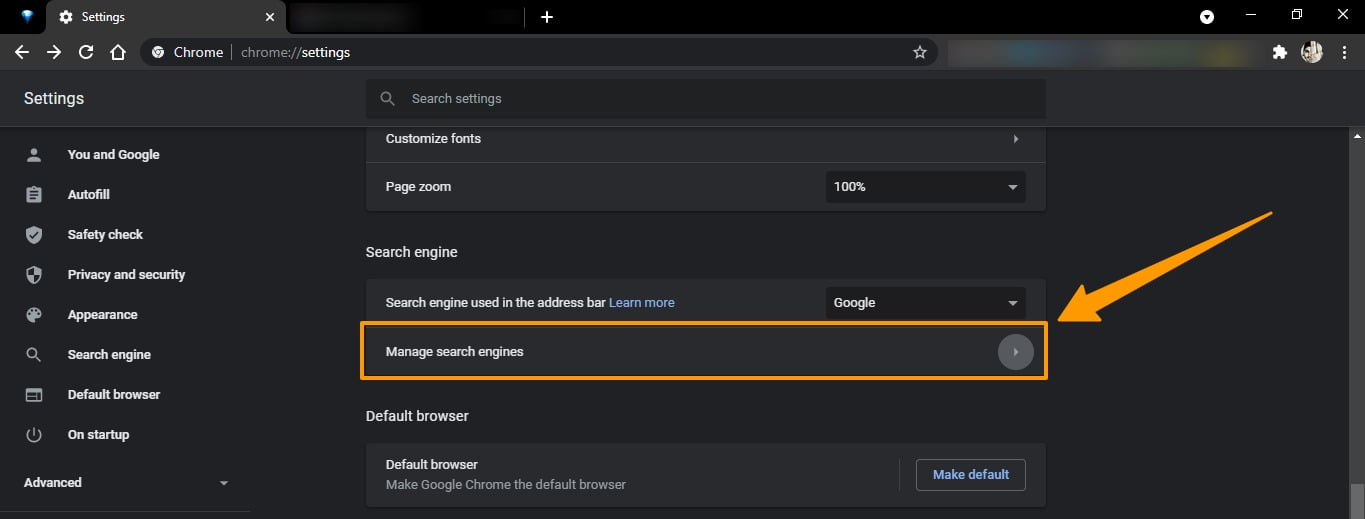Click the page vertical scrollbar thumb
1365x519 pixels.
click(1356, 502)
